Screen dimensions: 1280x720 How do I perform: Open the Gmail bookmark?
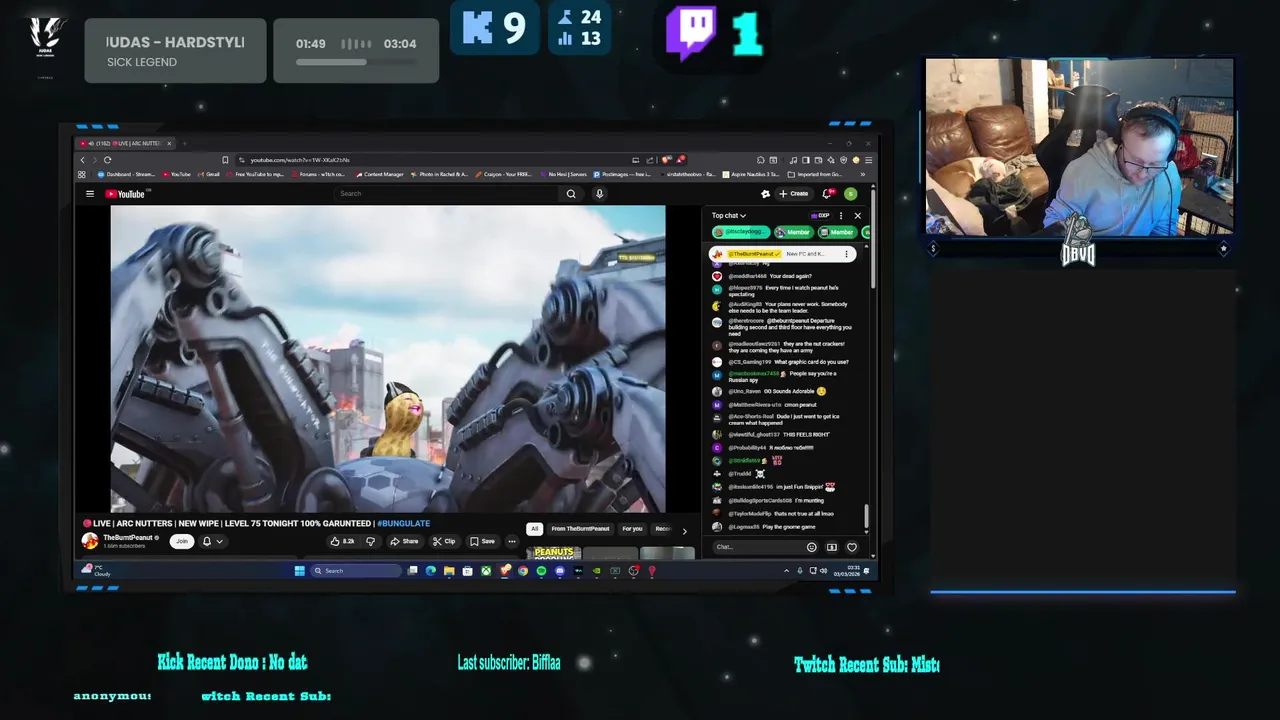(209, 174)
